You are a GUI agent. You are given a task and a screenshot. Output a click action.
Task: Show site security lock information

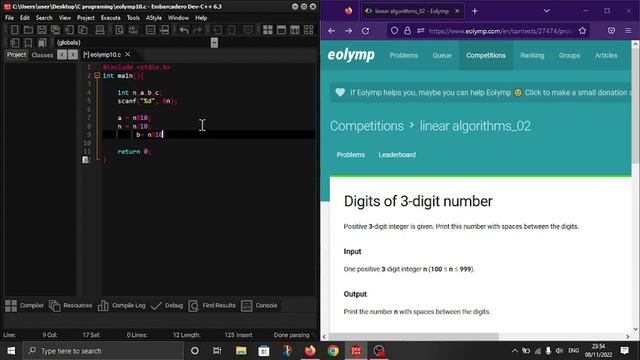[407, 31]
